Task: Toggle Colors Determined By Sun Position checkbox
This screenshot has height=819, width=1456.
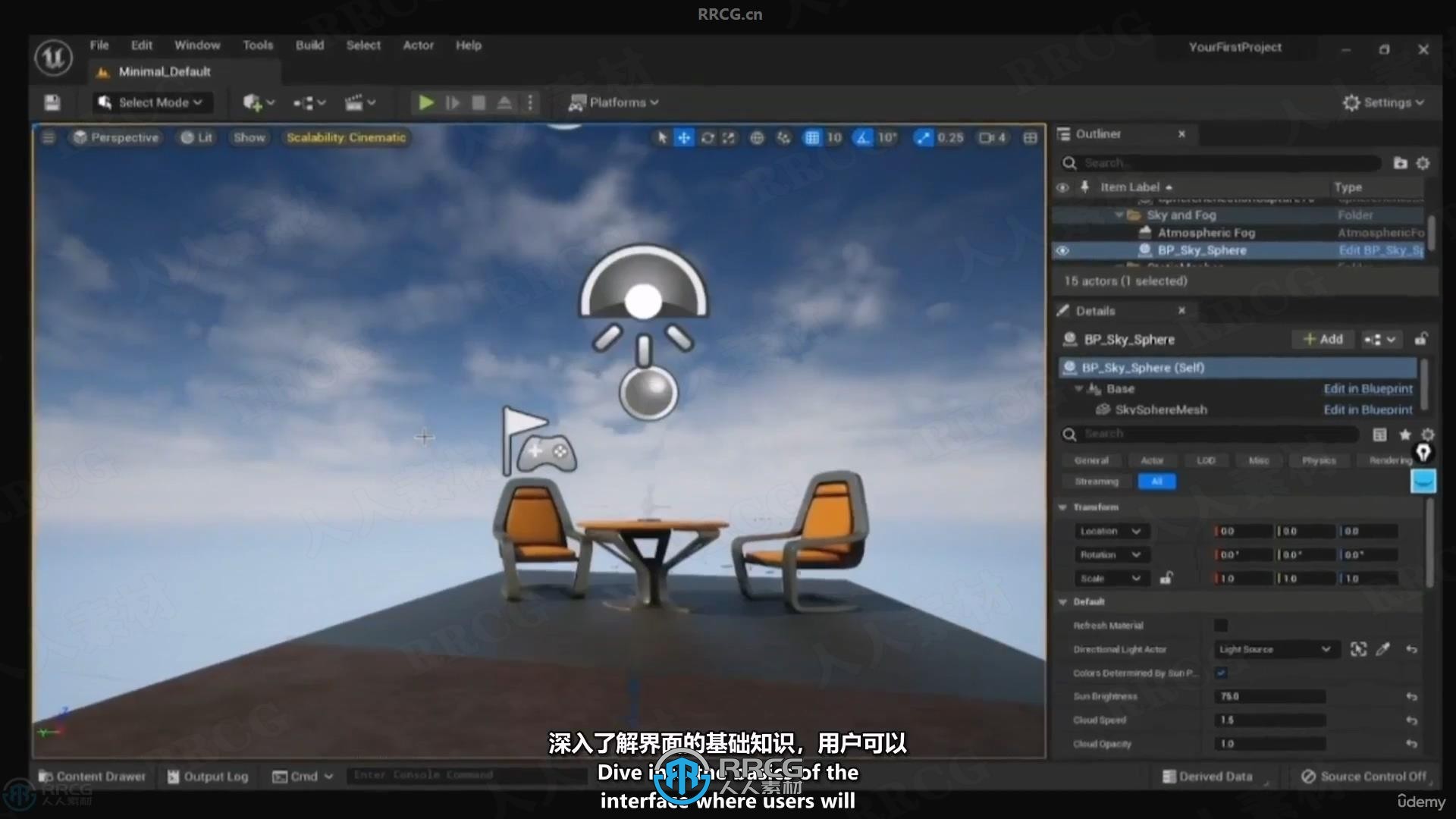Action: tap(1220, 673)
